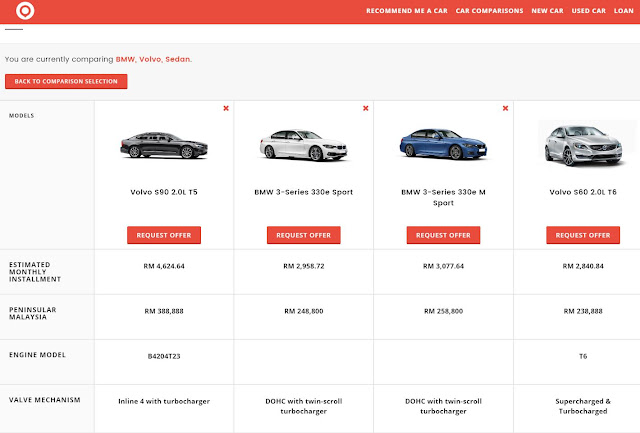Click the site logo circle icon

click(25, 11)
